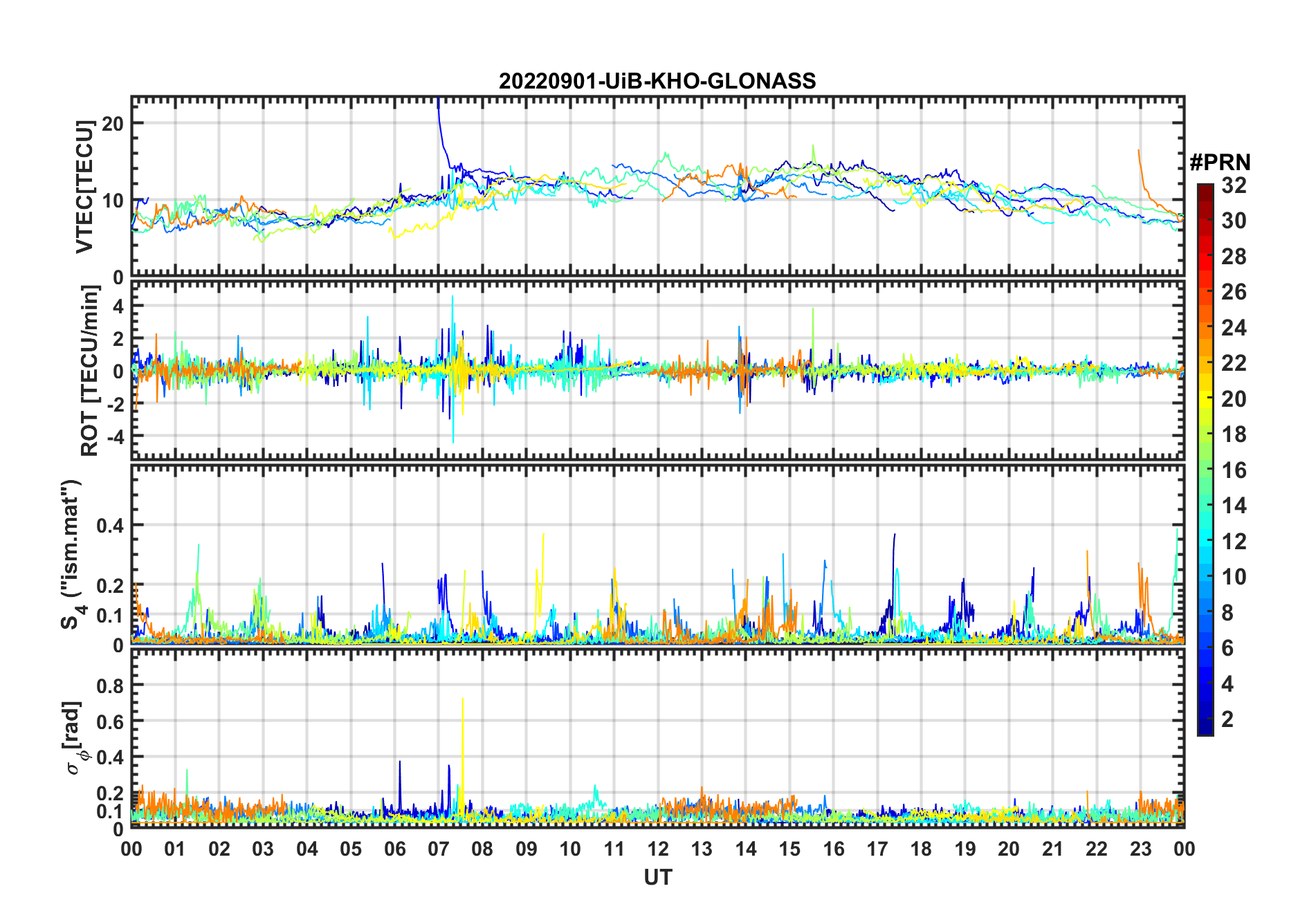Click x-axis hour label 23
1316x920 pixels.
(x=1140, y=849)
